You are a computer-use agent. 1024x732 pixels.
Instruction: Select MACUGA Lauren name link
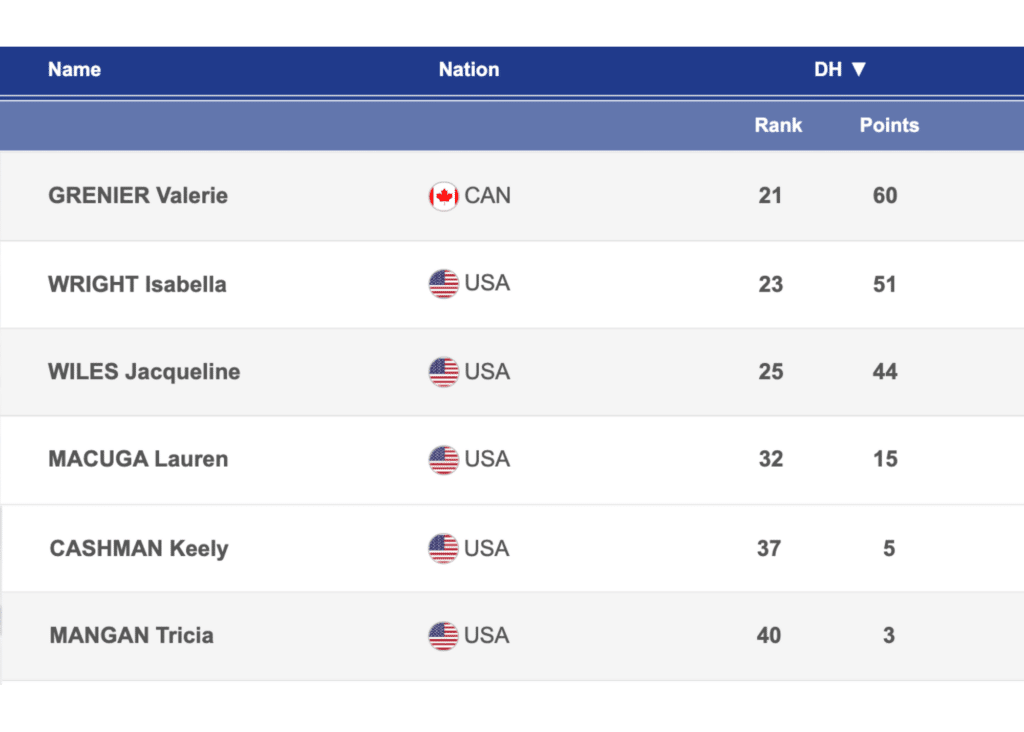(138, 460)
